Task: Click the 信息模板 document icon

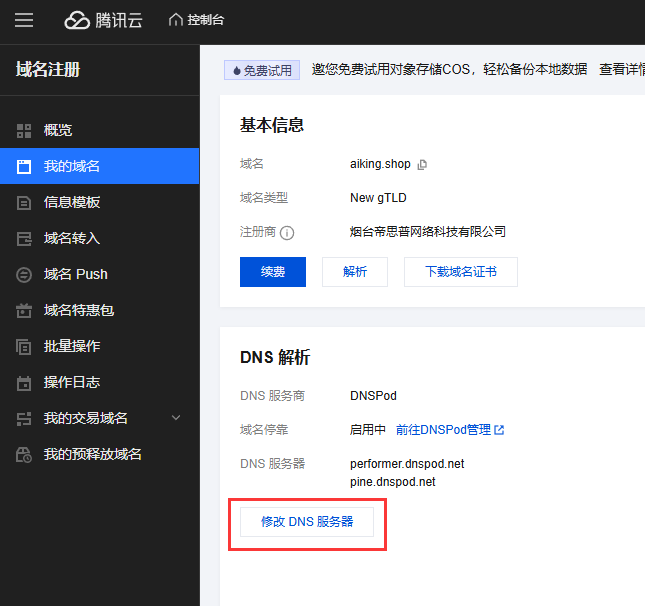Action: coord(24,203)
